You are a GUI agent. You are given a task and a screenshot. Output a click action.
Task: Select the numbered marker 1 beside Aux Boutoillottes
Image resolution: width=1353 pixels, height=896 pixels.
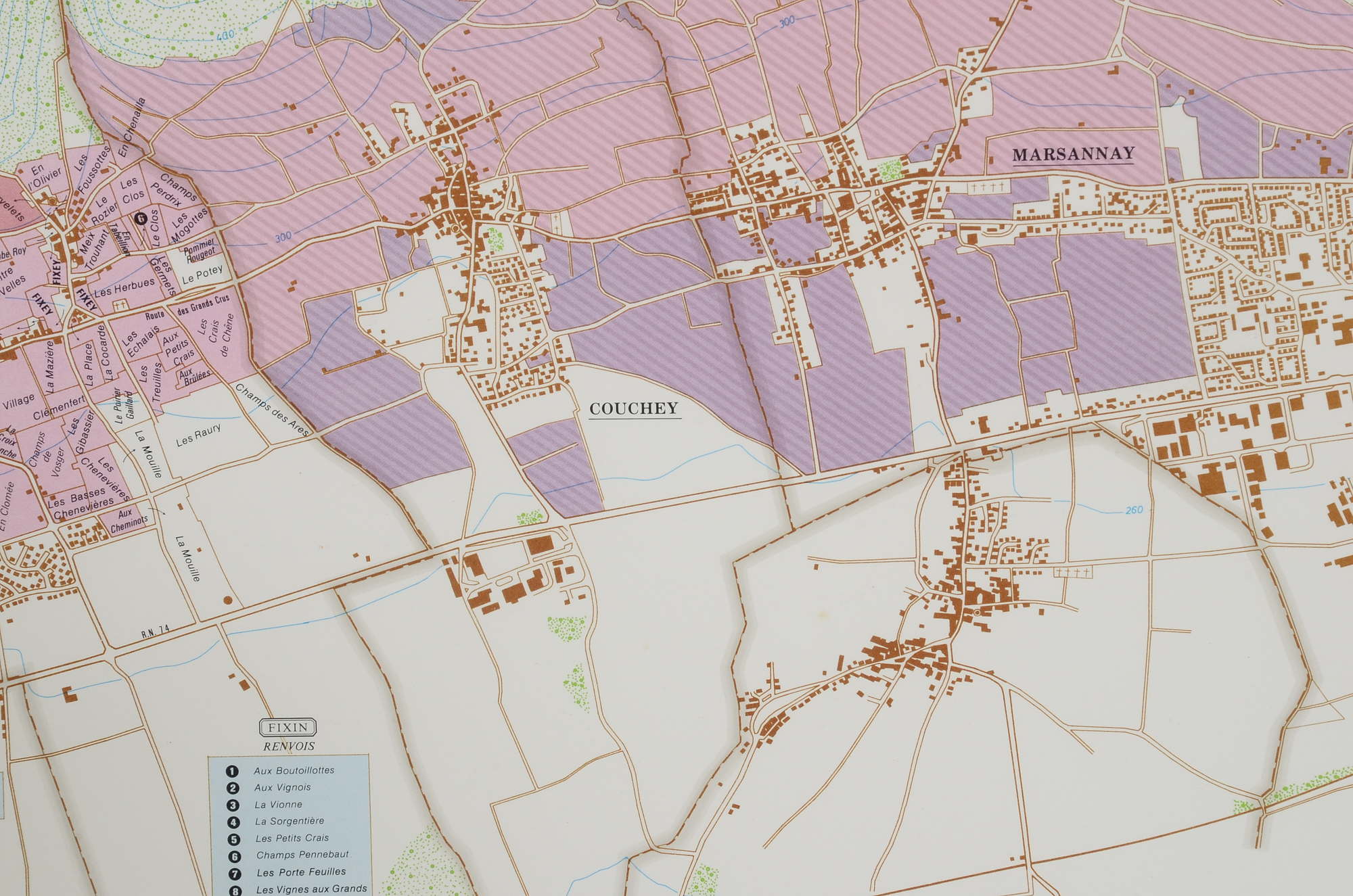[x=232, y=772]
